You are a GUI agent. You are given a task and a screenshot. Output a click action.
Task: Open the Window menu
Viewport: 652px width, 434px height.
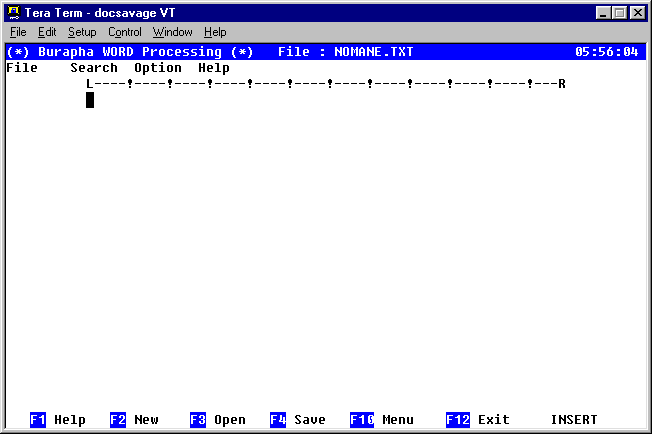(173, 32)
